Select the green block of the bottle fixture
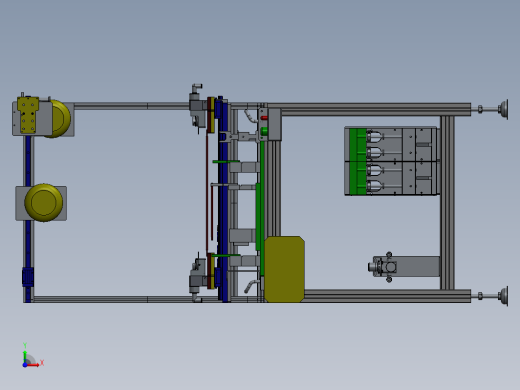 coord(358,162)
